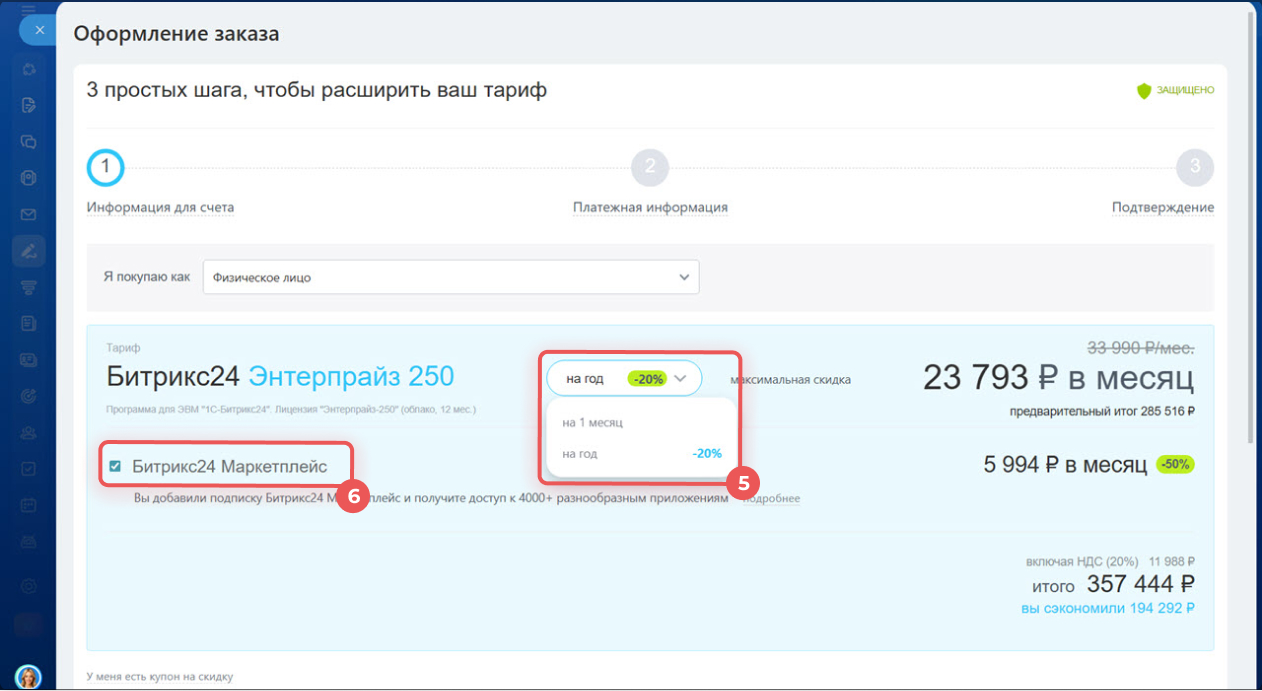Screen dimensions: 1262x691
Task: Click the 'Подробнее' link about Marketplace
Action: coord(770,498)
